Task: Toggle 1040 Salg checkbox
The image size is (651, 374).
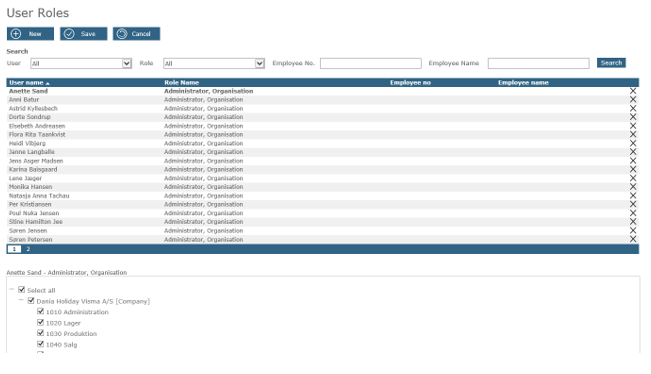Action: pos(40,344)
